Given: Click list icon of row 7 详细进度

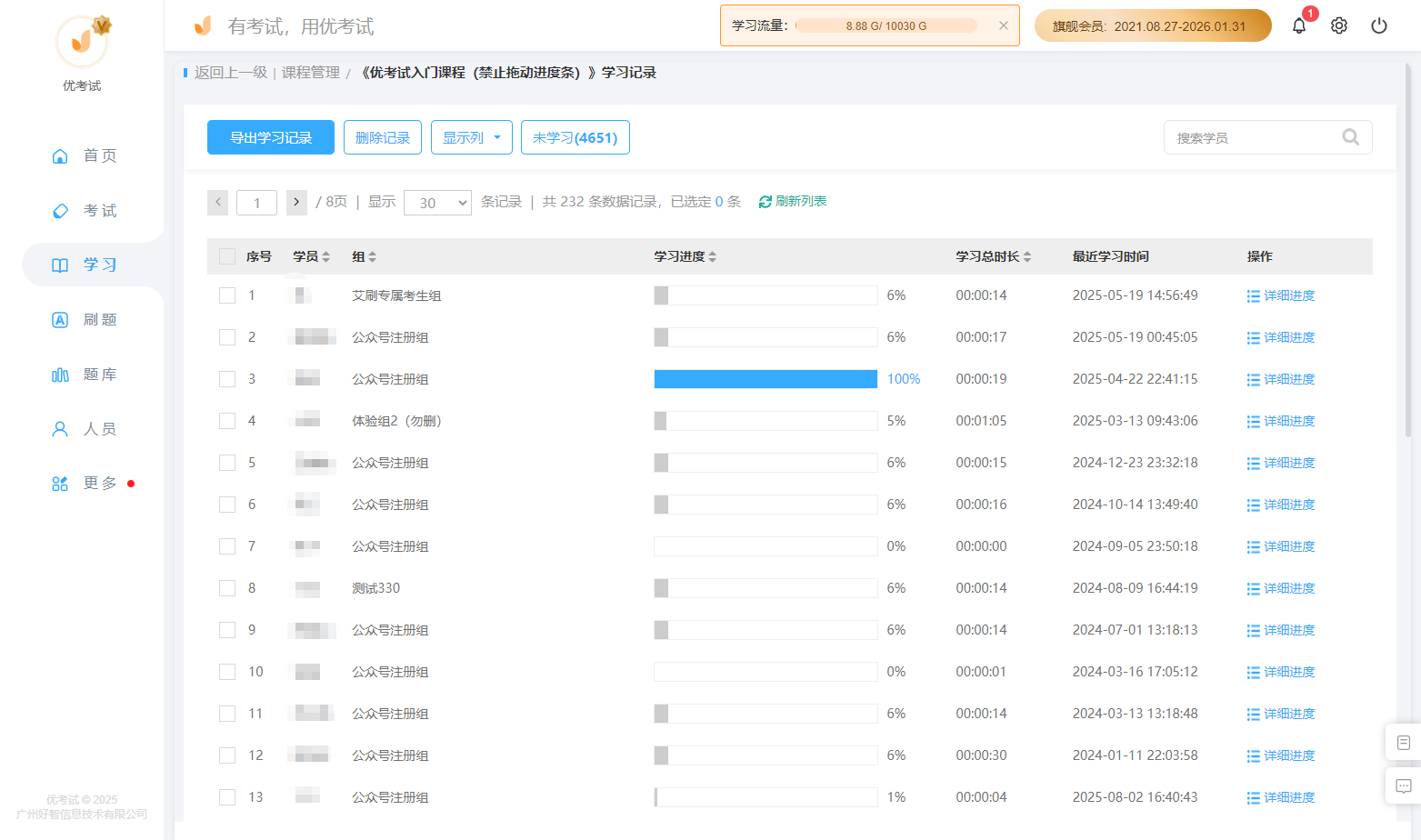Looking at the screenshot, I should point(1254,547).
